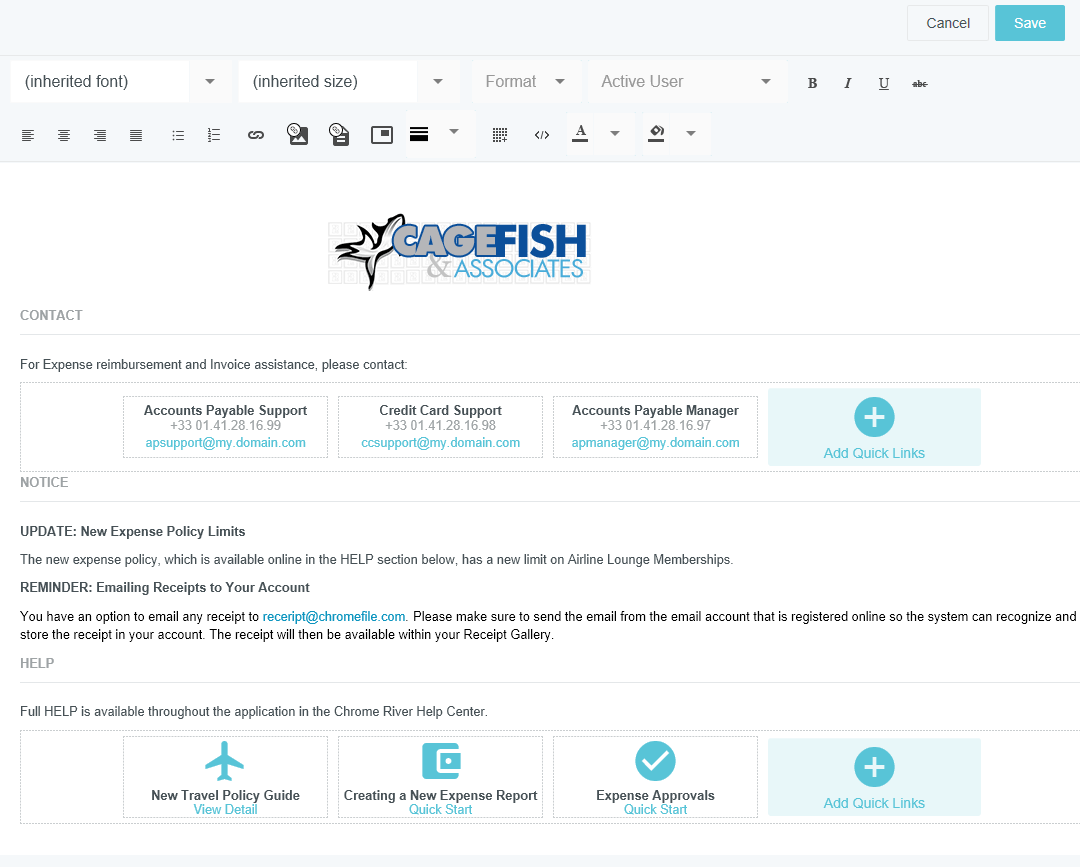Toggle italic formatting
Image resolution: width=1080 pixels, height=867 pixels.
(848, 83)
